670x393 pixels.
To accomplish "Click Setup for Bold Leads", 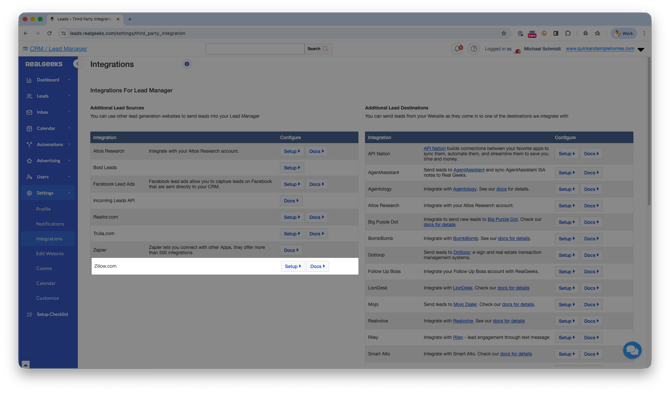I will pos(292,168).
